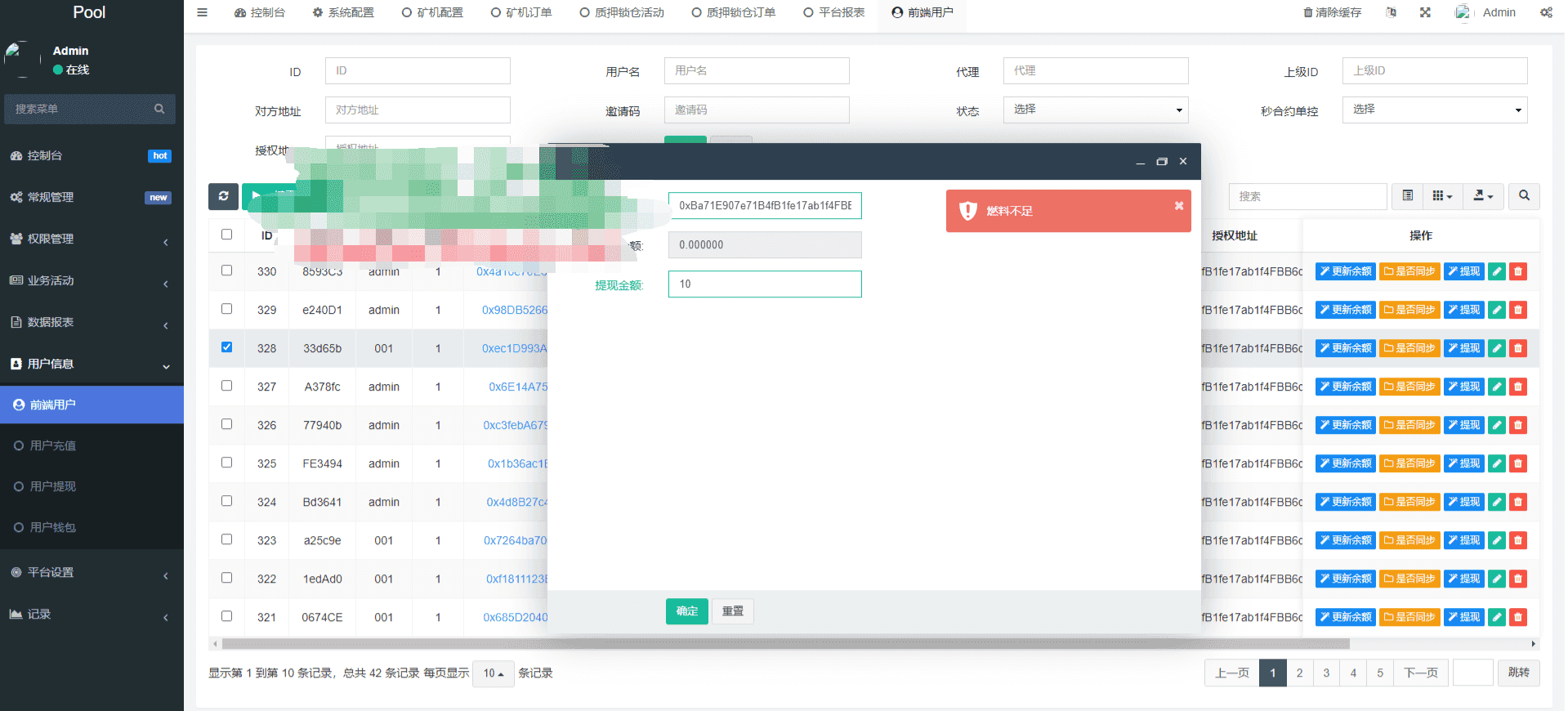The width and height of the screenshot is (1568, 711).
Task: Click the refresh icon above the table
Action: pos(223,196)
